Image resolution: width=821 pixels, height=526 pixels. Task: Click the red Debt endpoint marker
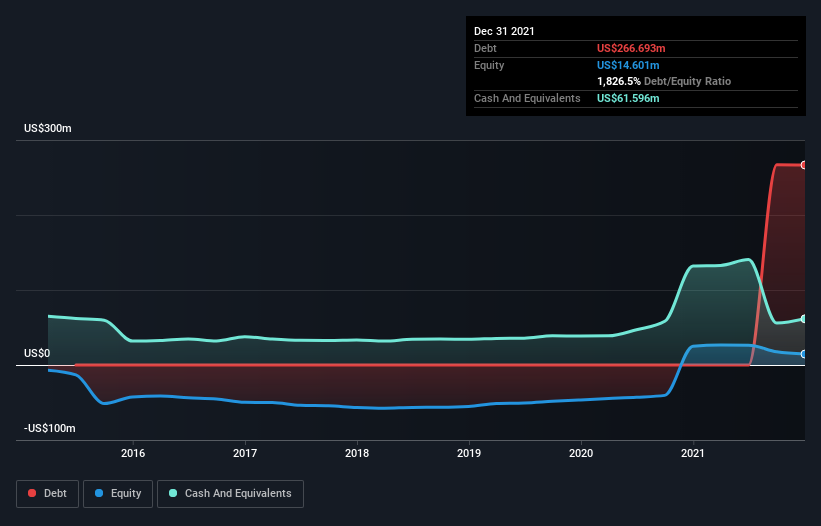tap(804, 165)
